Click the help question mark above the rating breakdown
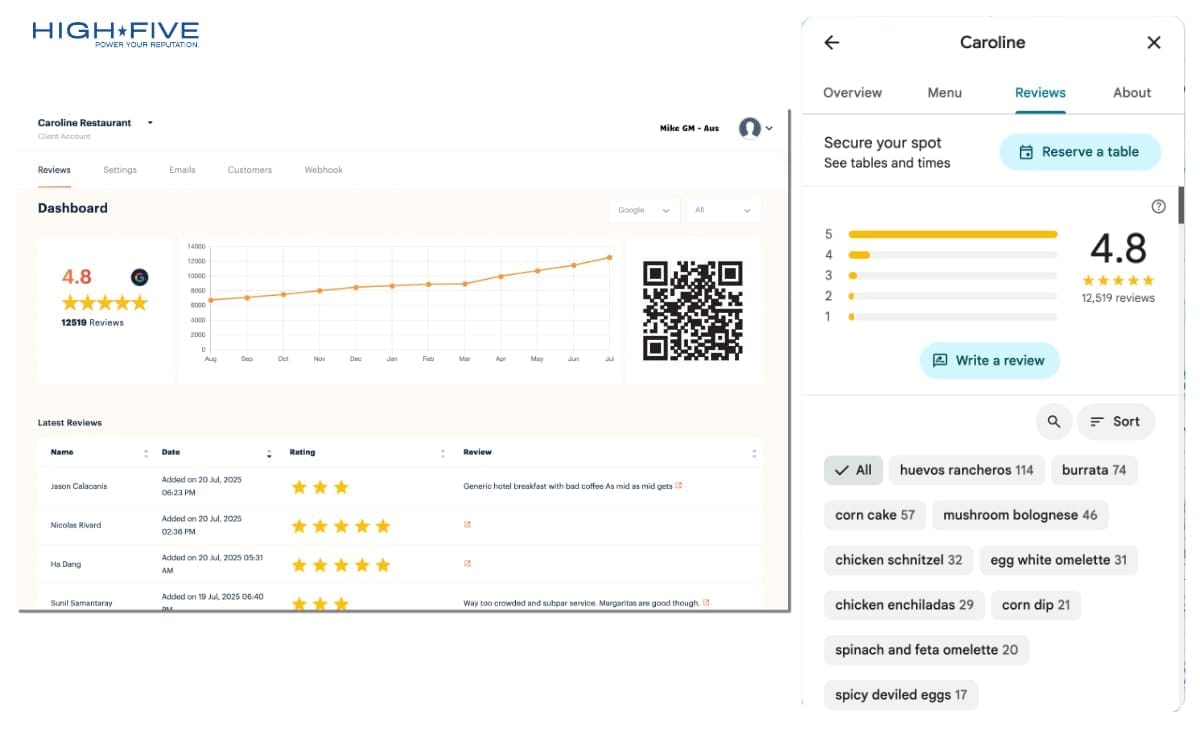The height and width of the screenshot is (733, 1200). 1158,206
